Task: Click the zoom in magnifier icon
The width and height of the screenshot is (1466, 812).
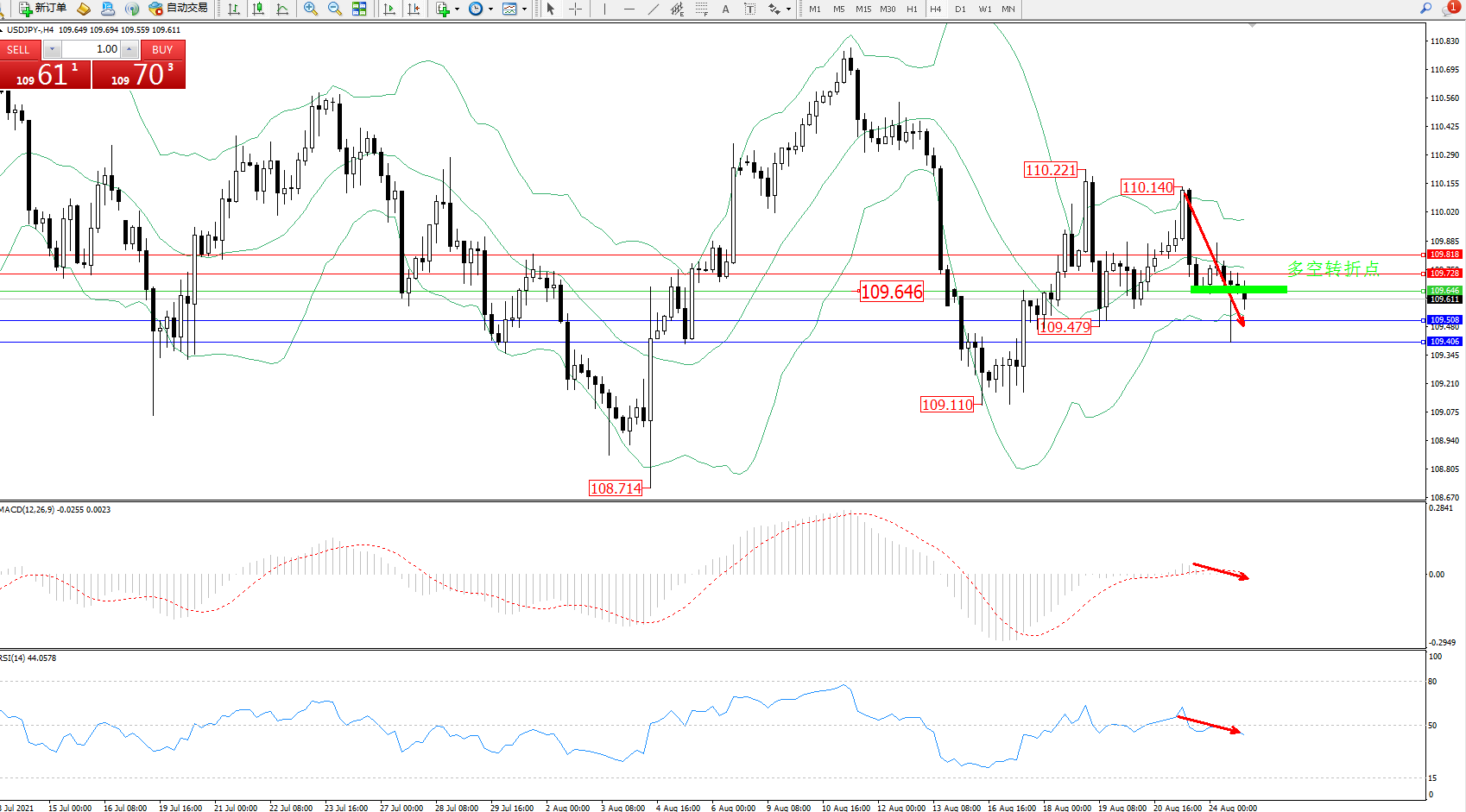Action: coord(310,9)
